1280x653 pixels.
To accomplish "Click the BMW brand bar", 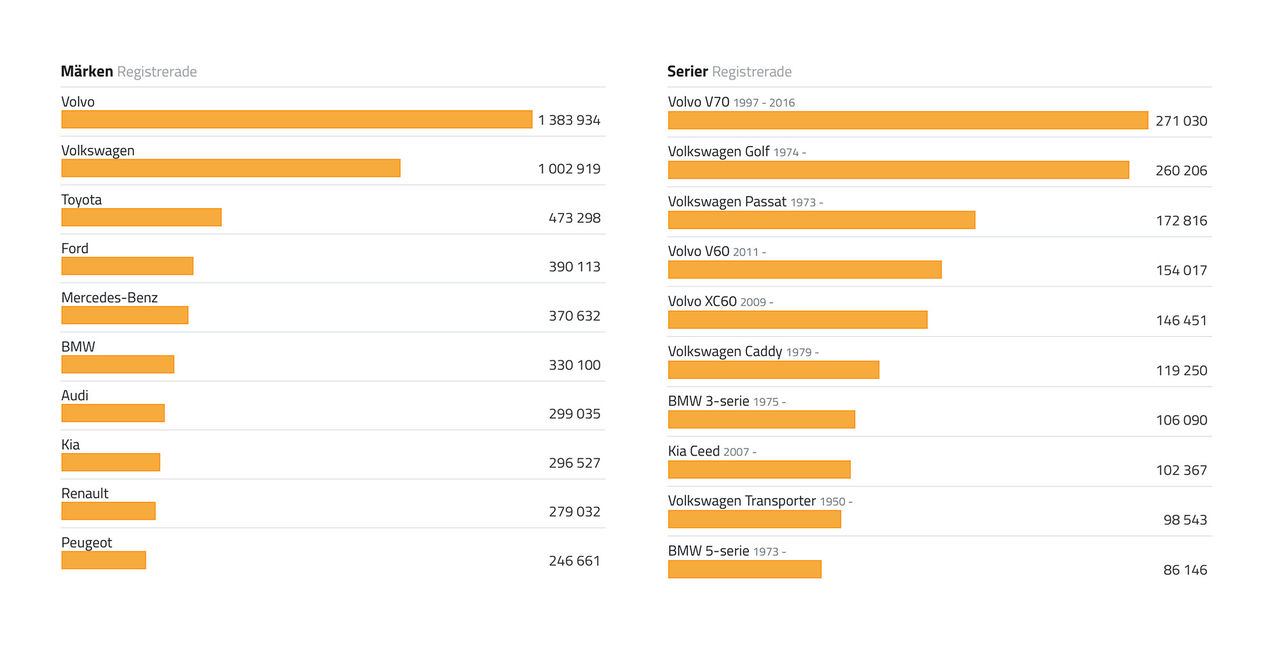I will [117, 364].
